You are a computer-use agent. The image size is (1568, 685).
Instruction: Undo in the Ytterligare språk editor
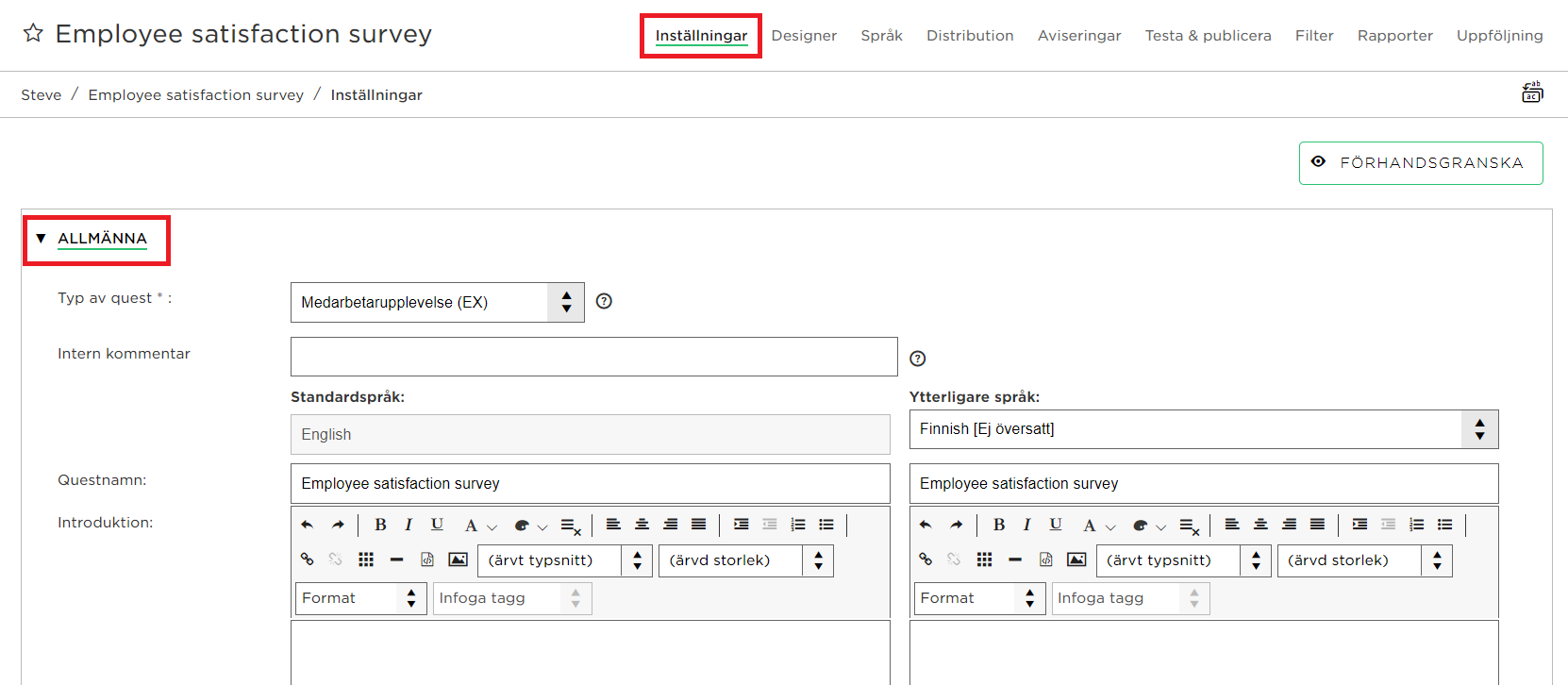pyautogui.click(x=926, y=525)
